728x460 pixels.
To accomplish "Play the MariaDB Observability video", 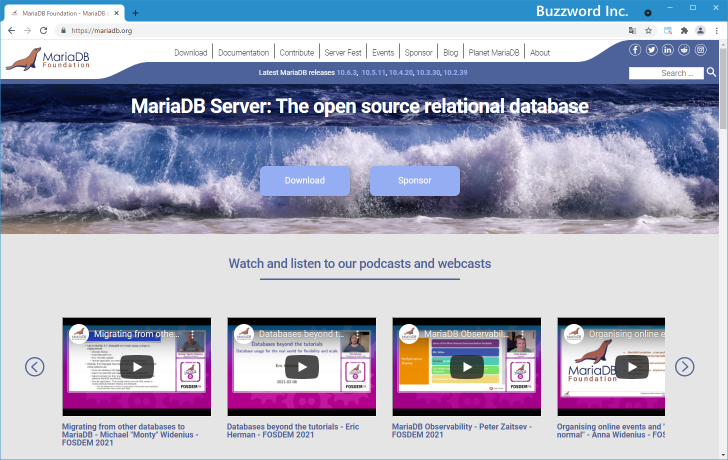I will click(466, 367).
